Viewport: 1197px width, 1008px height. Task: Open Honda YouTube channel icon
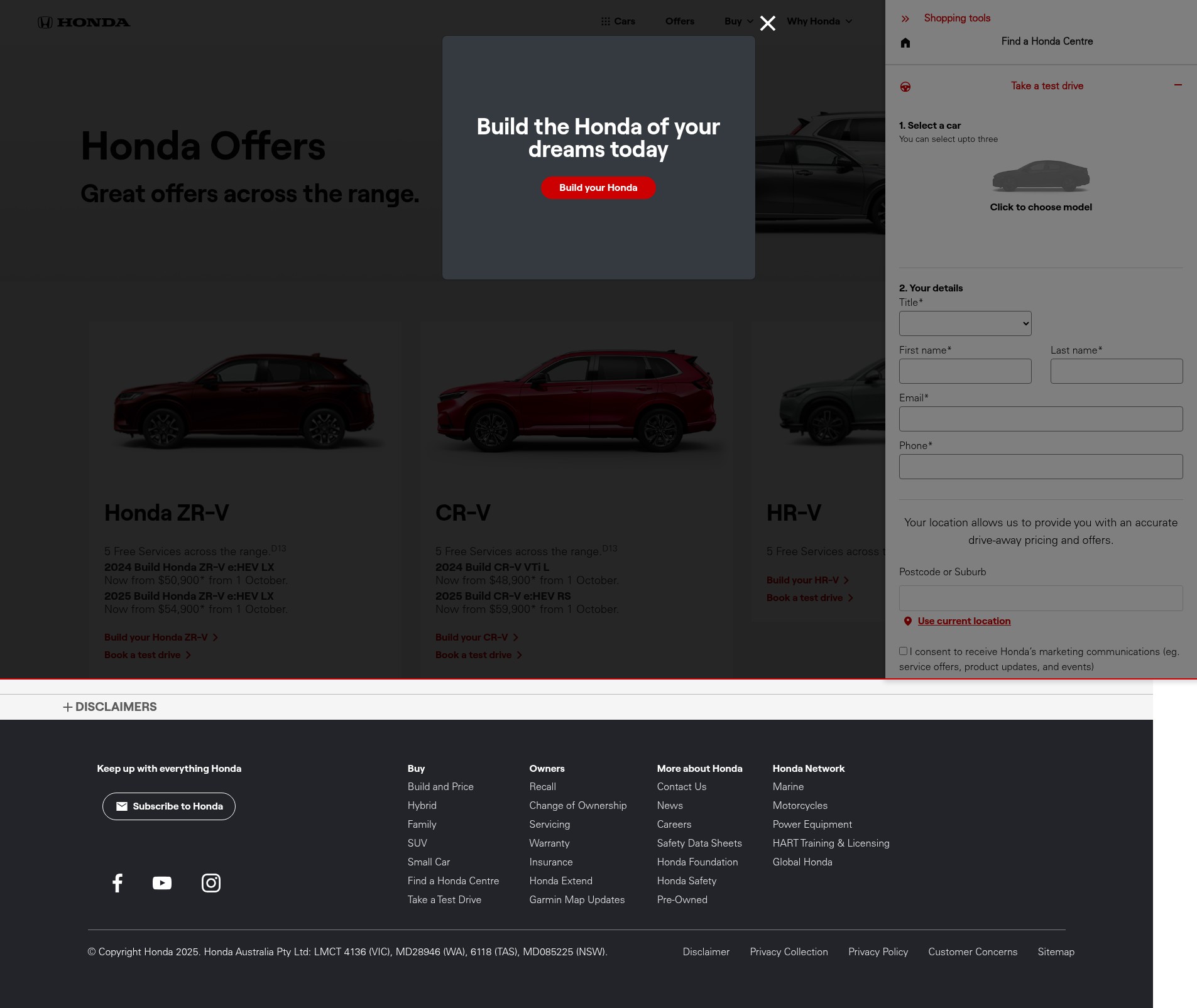coord(162,883)
